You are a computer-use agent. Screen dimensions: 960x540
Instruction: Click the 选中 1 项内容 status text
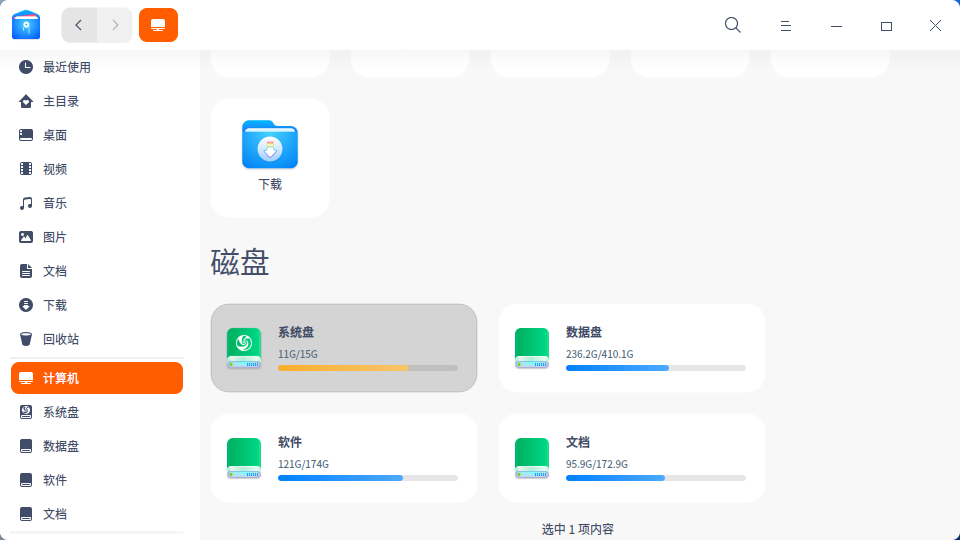(x=577, y=529)
